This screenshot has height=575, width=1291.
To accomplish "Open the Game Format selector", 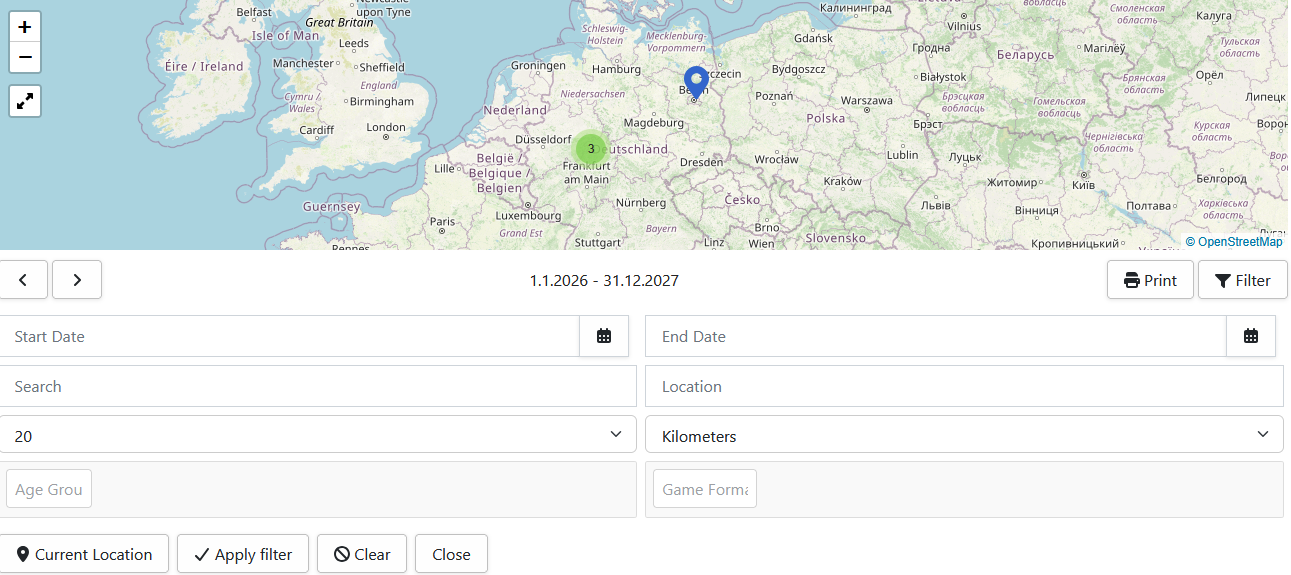I will click(x=705, y=490).
